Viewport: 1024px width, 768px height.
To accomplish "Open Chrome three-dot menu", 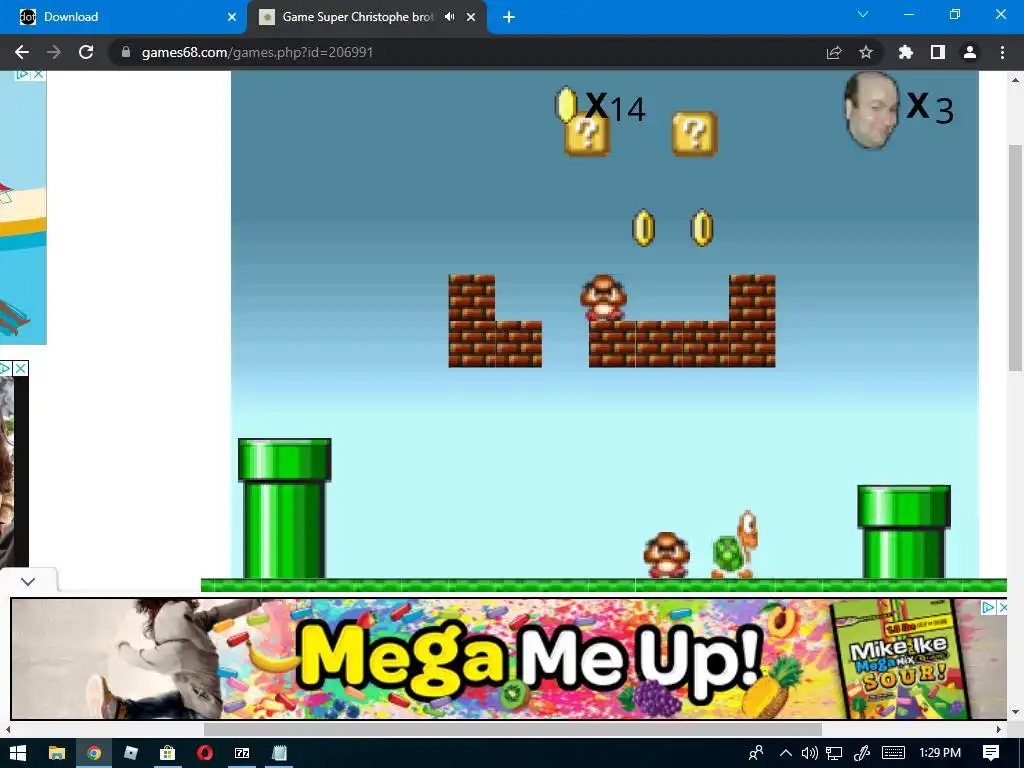I will coord(1002,52).
